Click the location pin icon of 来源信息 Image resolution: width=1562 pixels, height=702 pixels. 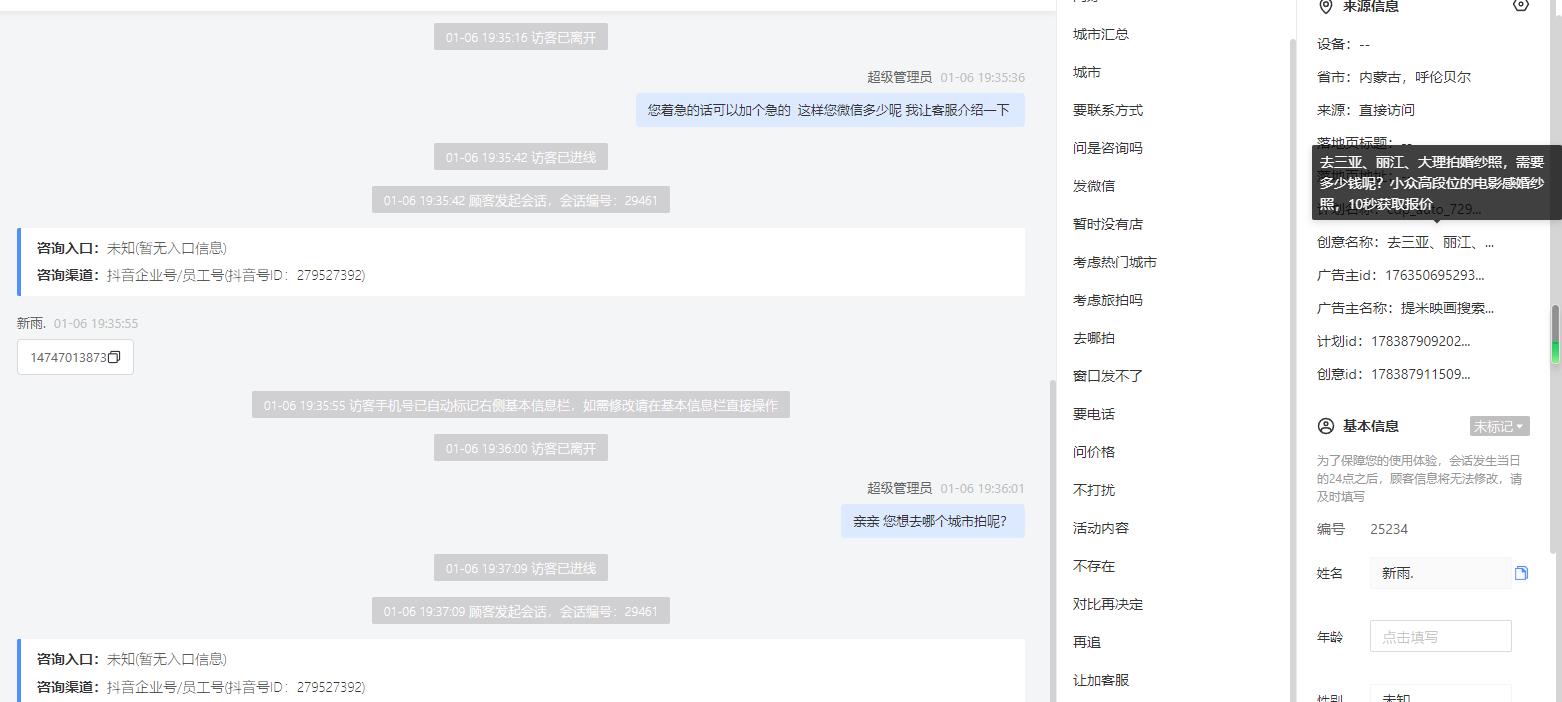[1326, 6]
